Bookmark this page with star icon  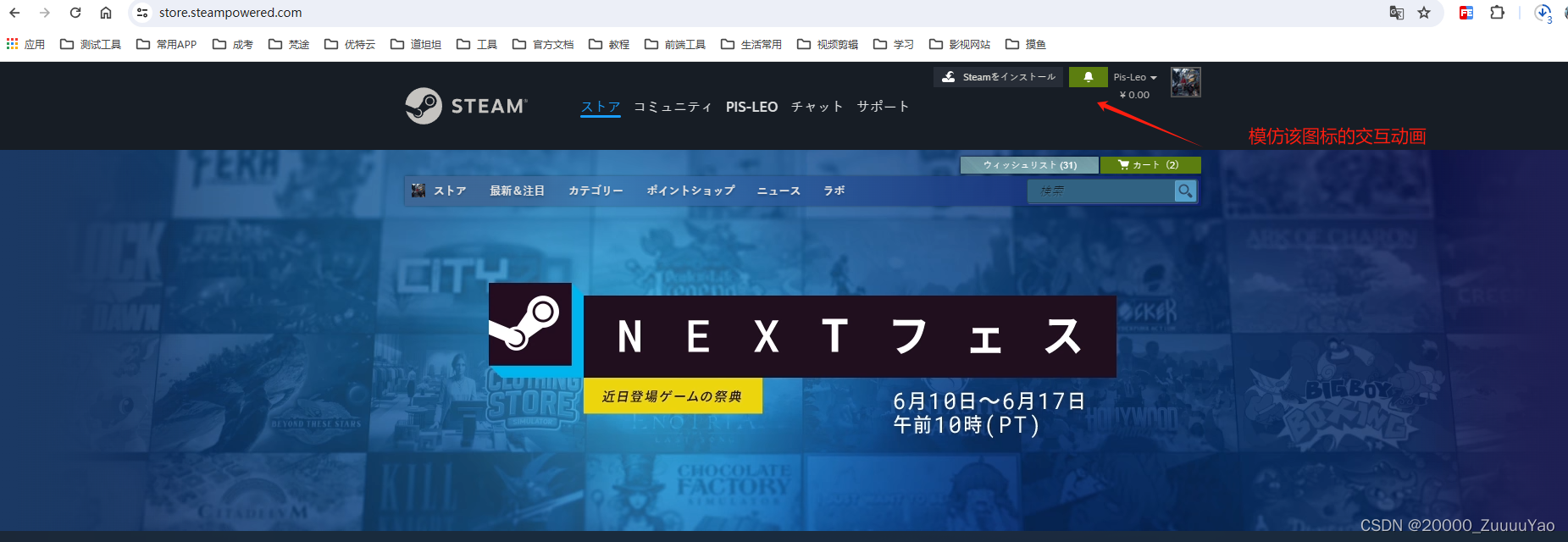click(1424, 13)
